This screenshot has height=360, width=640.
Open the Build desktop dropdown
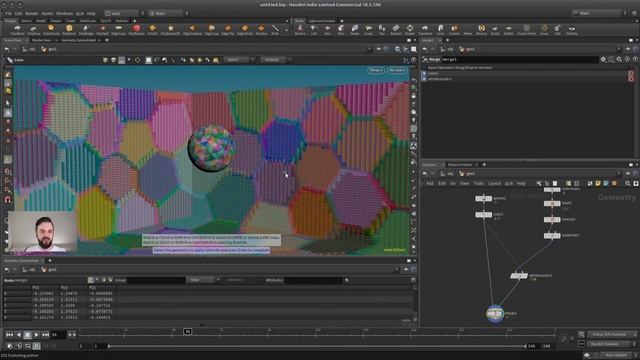(x=124, y=13)
